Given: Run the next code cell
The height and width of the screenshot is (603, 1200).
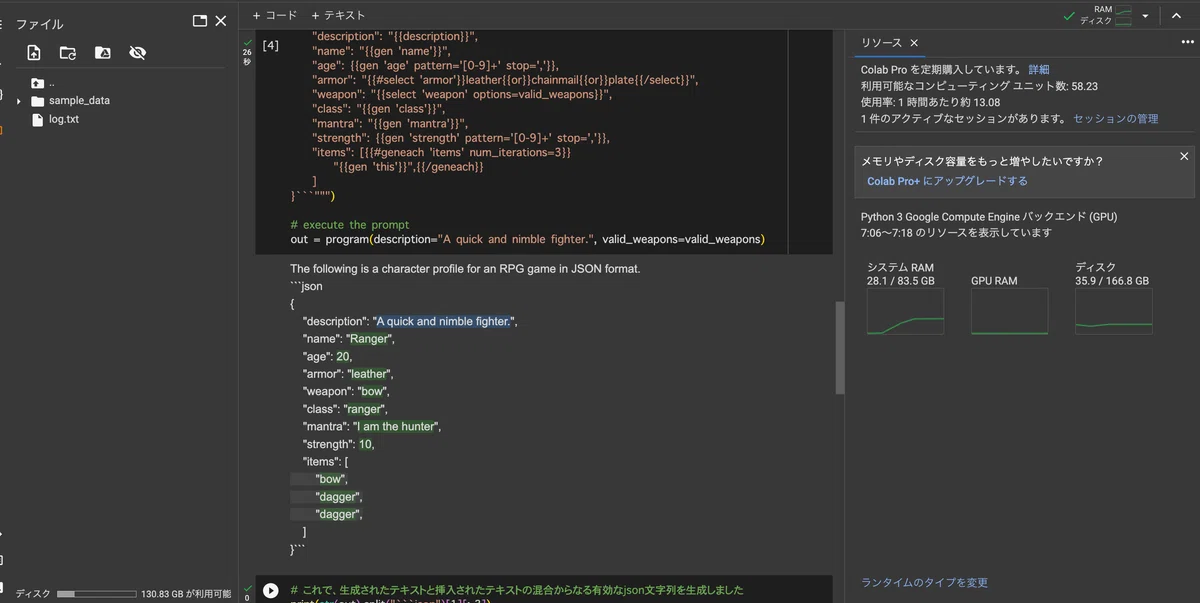Looking at the screenshot, I should [x=270, y=591].
